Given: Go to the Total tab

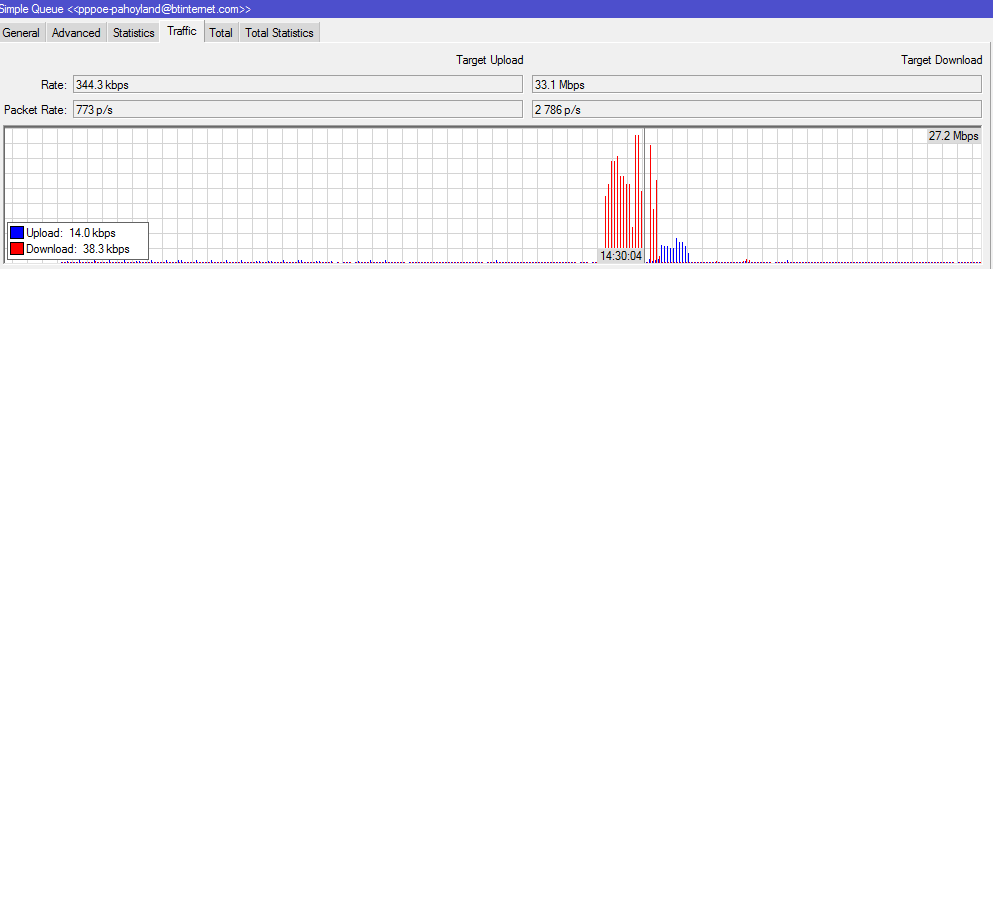Looking at the screenshot, I should pos(221,33).
